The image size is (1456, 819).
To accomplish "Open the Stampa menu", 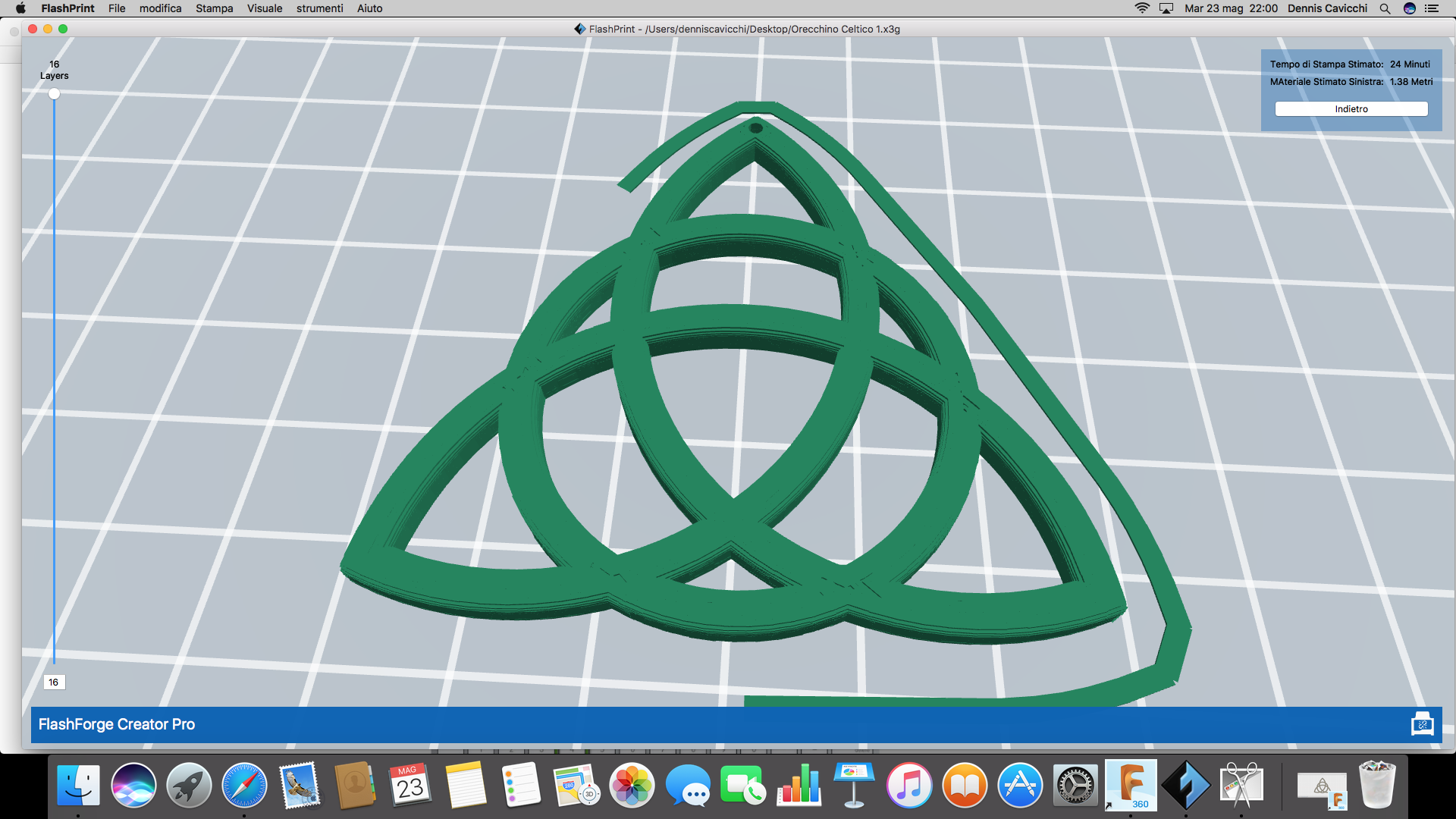I will (x=214, y=8).
